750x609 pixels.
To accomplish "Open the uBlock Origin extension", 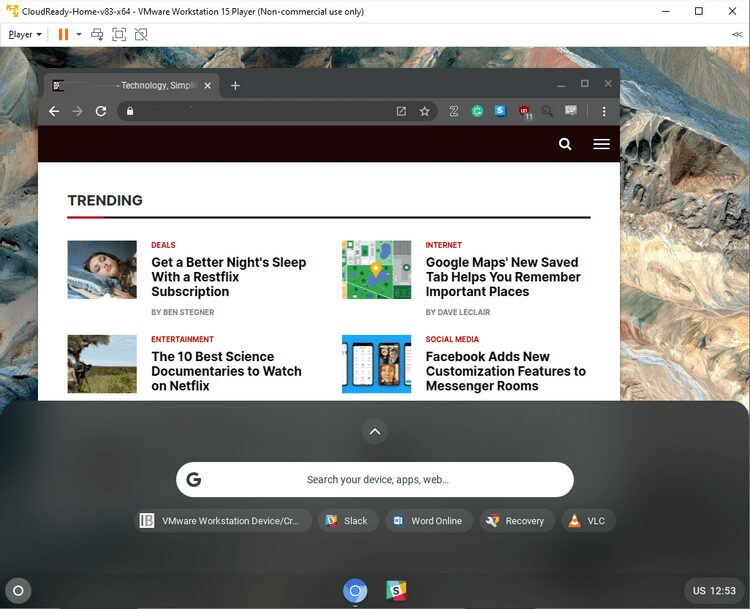I will (x=525, y=112).
